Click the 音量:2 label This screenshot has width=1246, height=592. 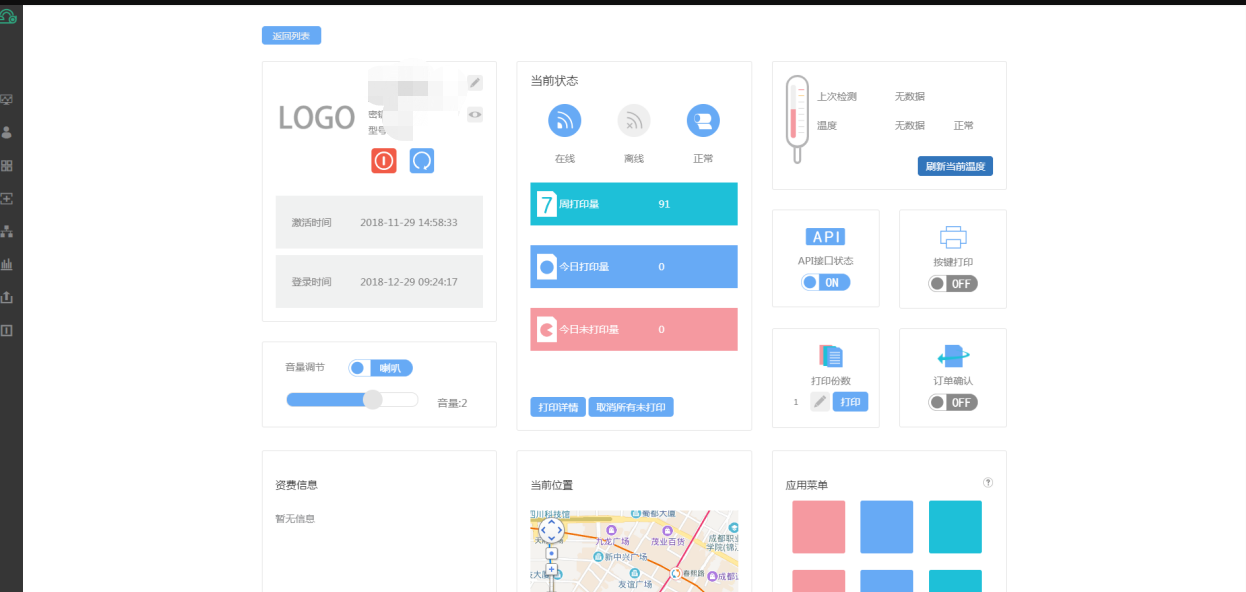[452, 404]
